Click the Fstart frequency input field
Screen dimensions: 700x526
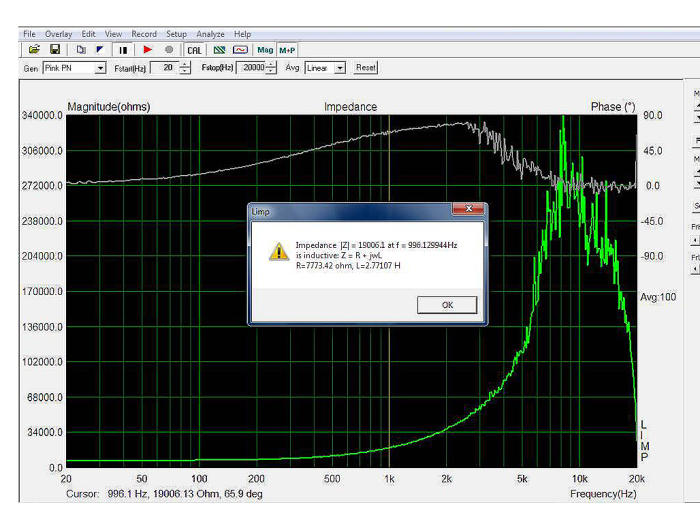point(164,68)
